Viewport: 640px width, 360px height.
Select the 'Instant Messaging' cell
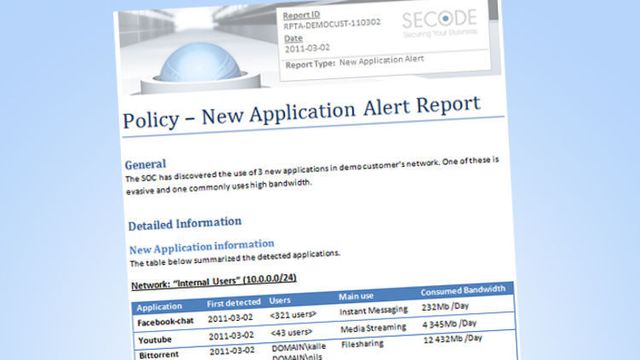point(373,311)
